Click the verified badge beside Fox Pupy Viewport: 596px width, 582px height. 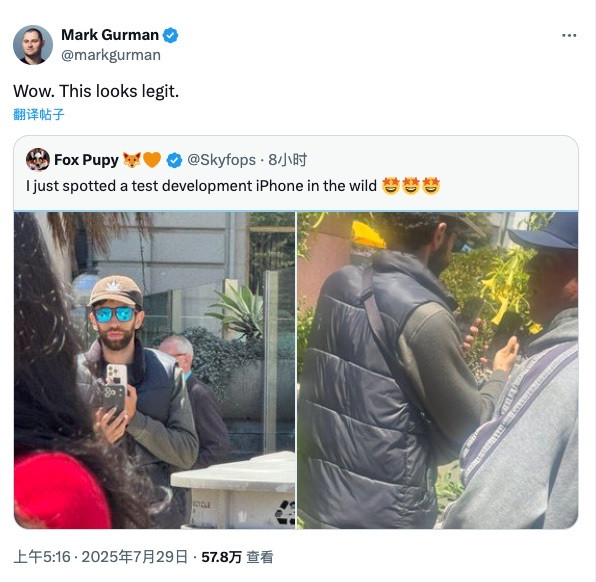174,160
